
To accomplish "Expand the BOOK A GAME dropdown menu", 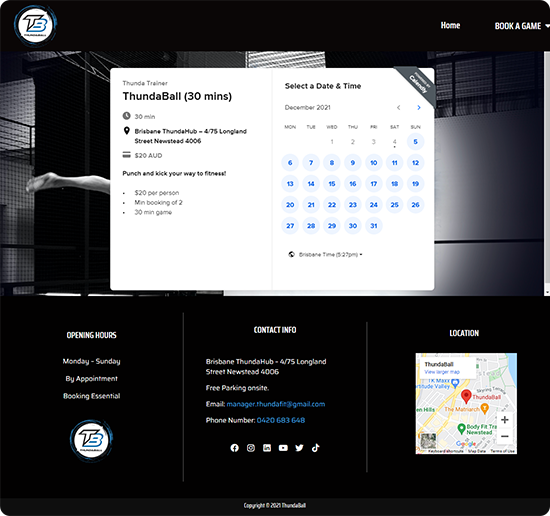I will [x=521, y=26].
